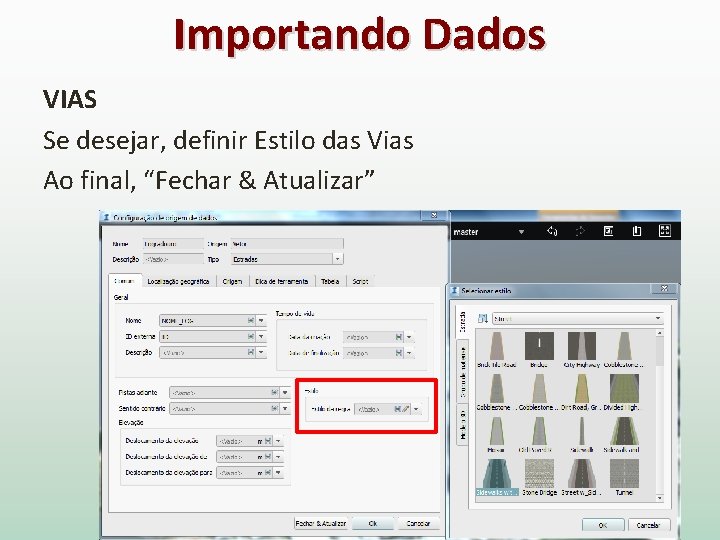Open the master proposal dropdown

[x=521, y=232]
